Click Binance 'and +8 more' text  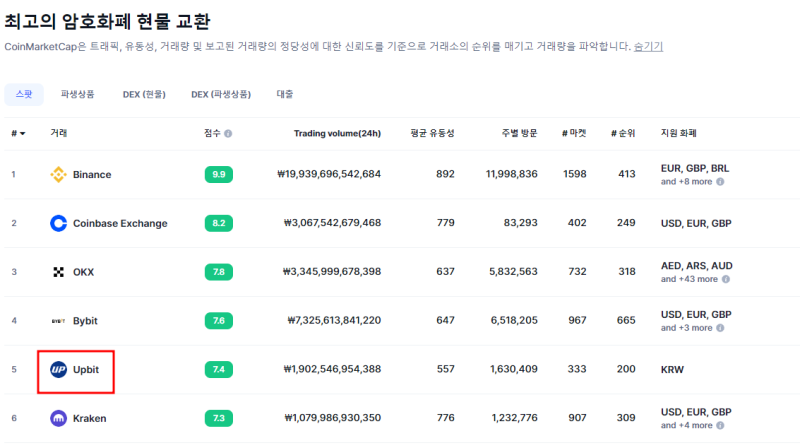(686, 182)
